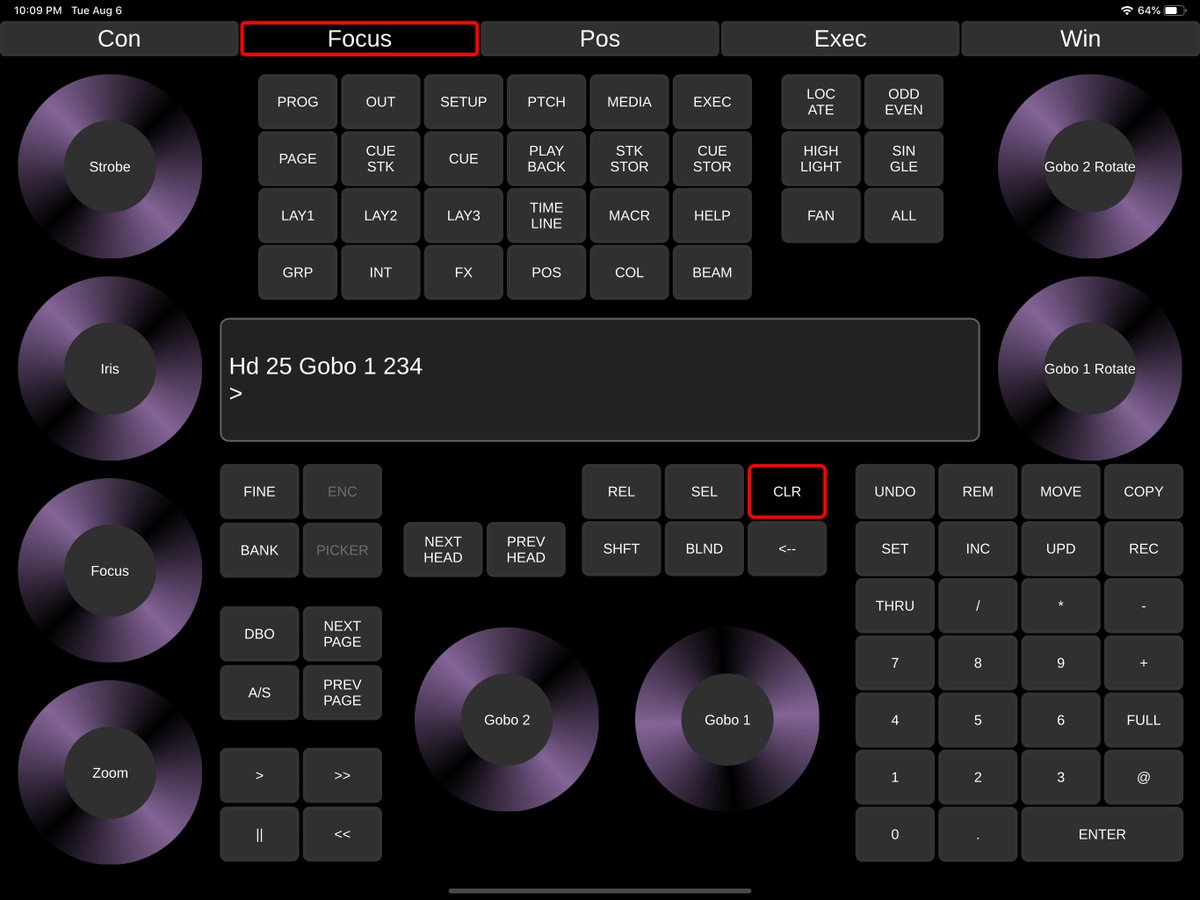
Task: Select layout LAY1
Action: coord(298,216)
